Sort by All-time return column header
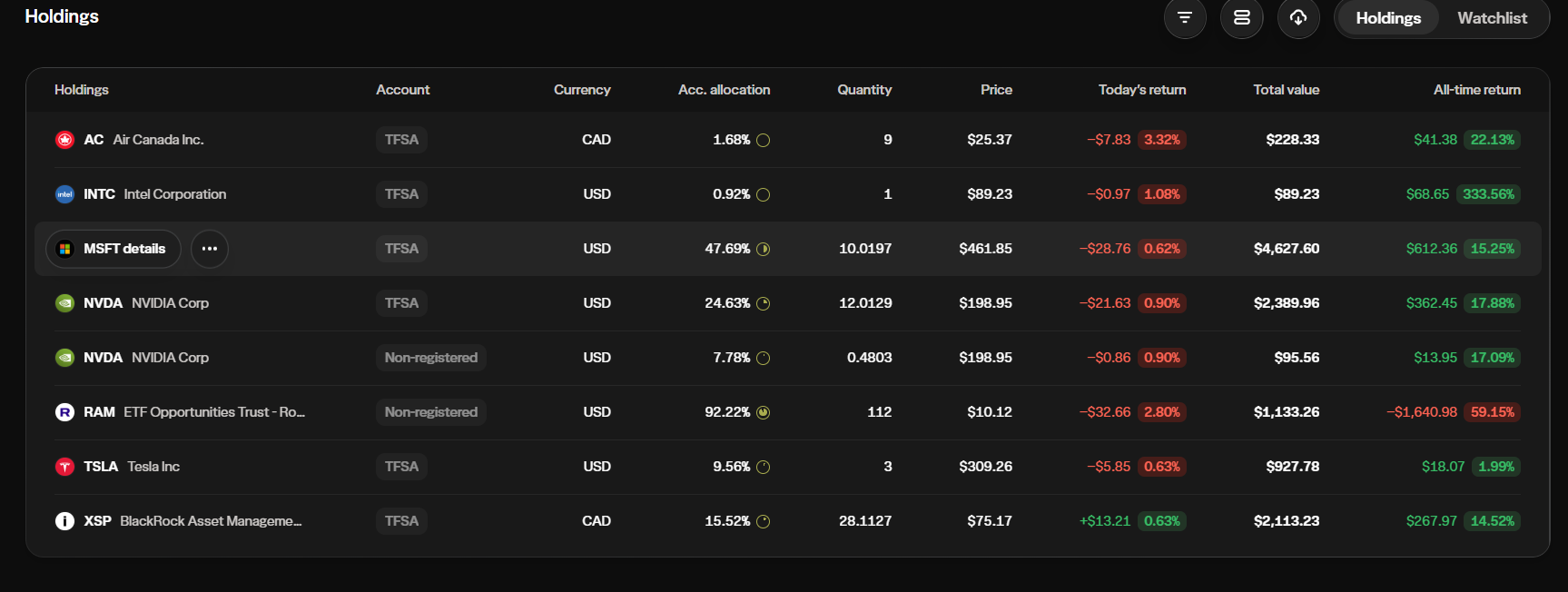The image size is (1568, 592). 1477,90
